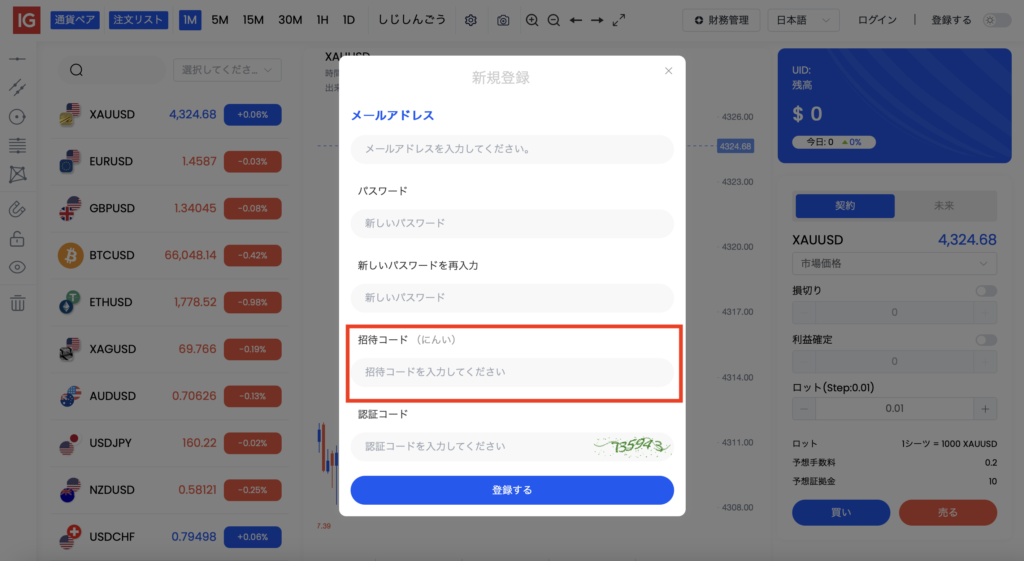Screen dimensions: 1024x561
Task: Click the GBPUSD flag icon
Action: [69, 208]
